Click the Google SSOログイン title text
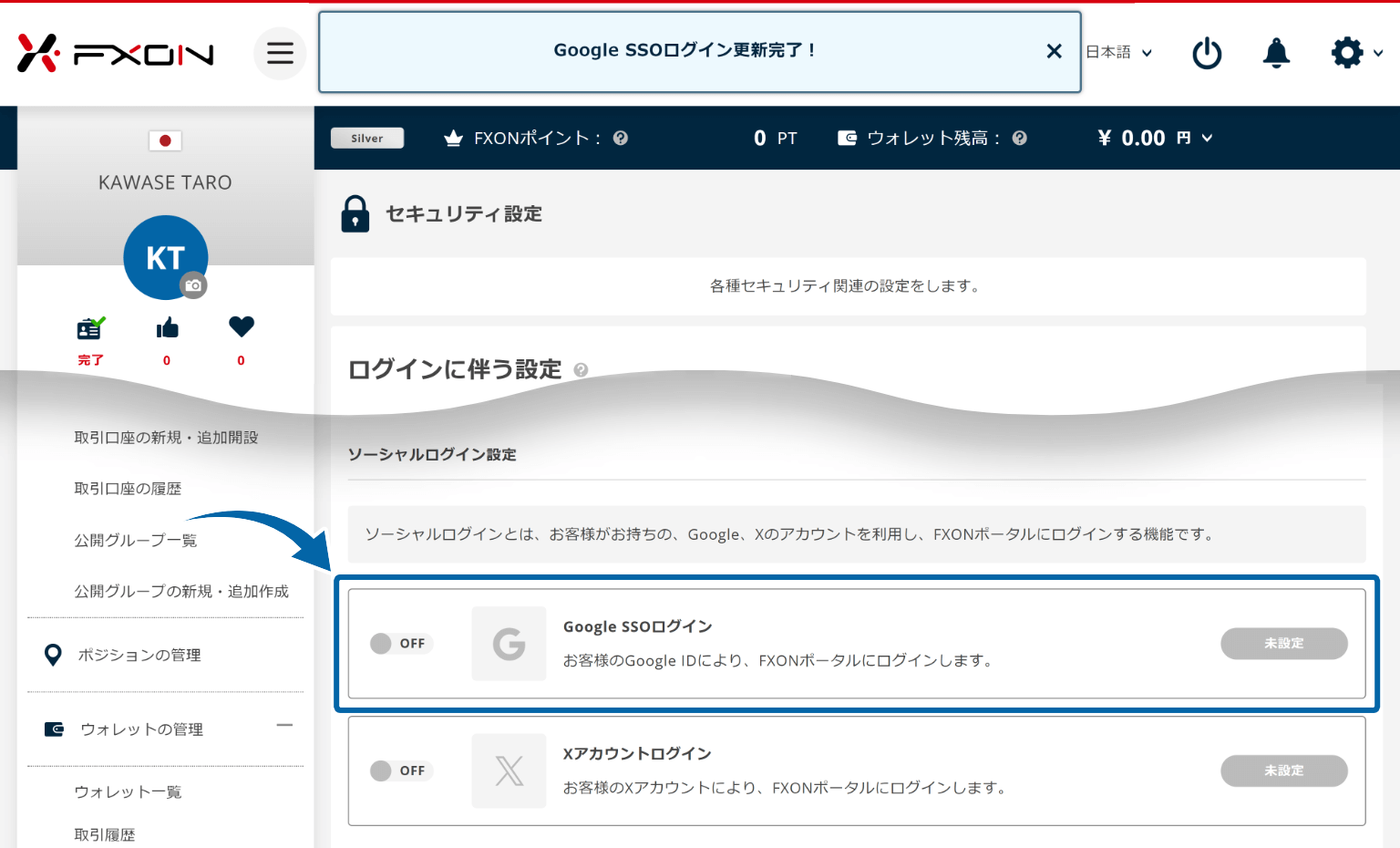 pyautogui.click(x=638, y=627)
